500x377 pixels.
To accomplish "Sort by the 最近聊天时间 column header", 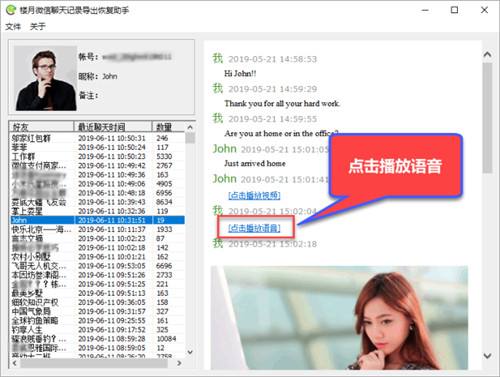I will tap(113, 127).
